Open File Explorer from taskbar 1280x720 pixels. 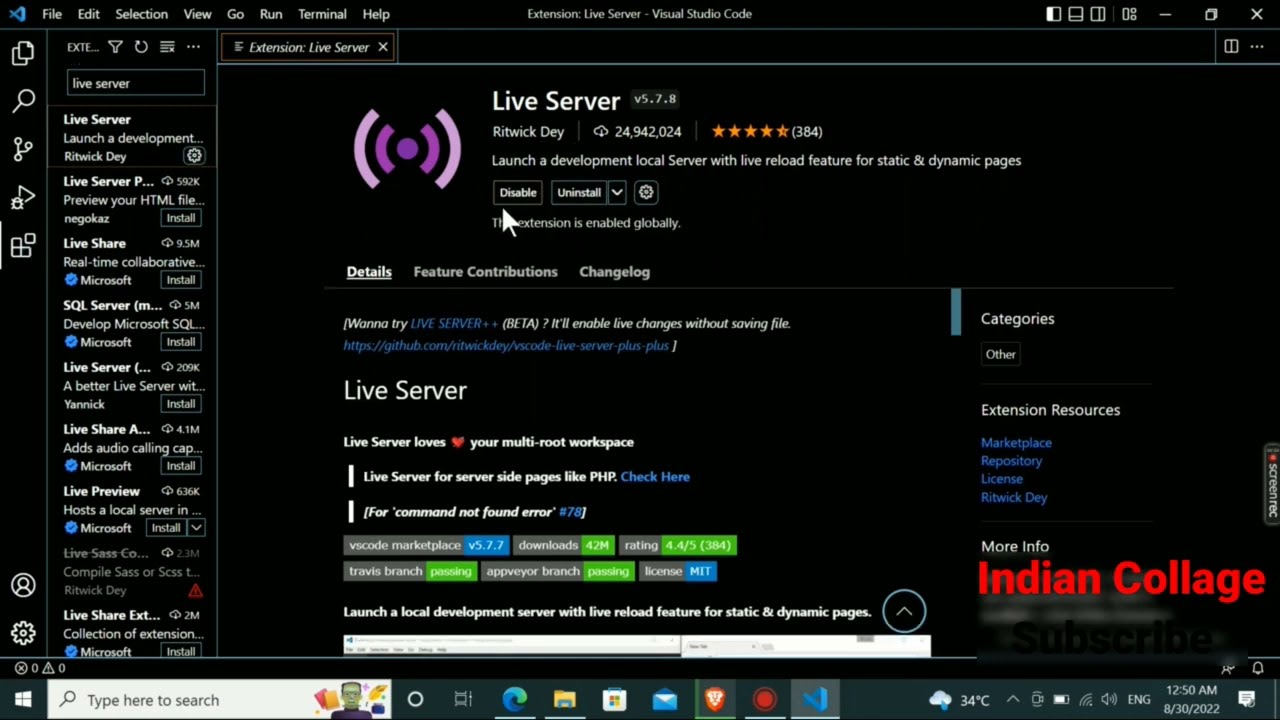click(564, 699)
